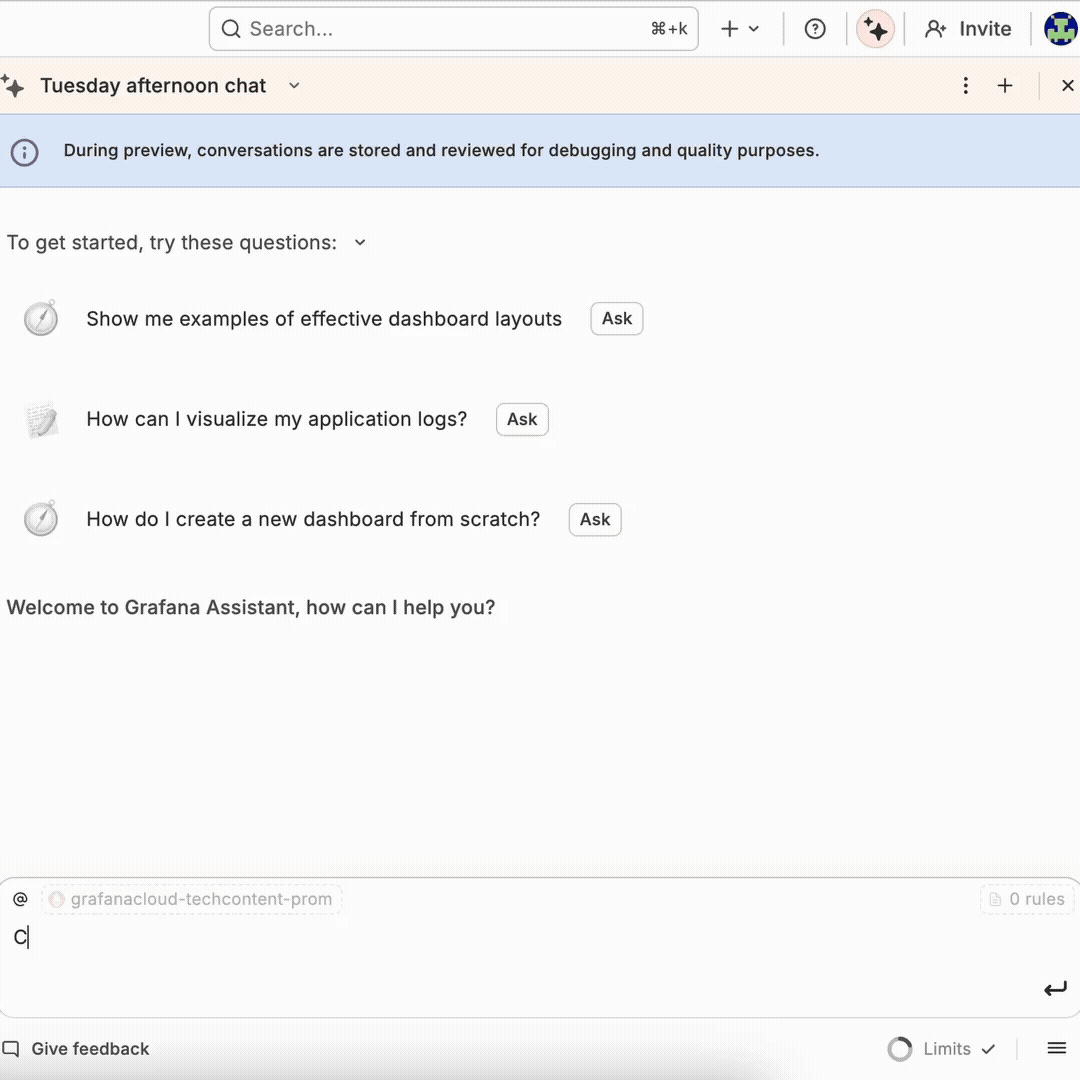Open the plus new-item menu in top bar
This screenshot has width=1080, height=1080.
tap(739, 29)
